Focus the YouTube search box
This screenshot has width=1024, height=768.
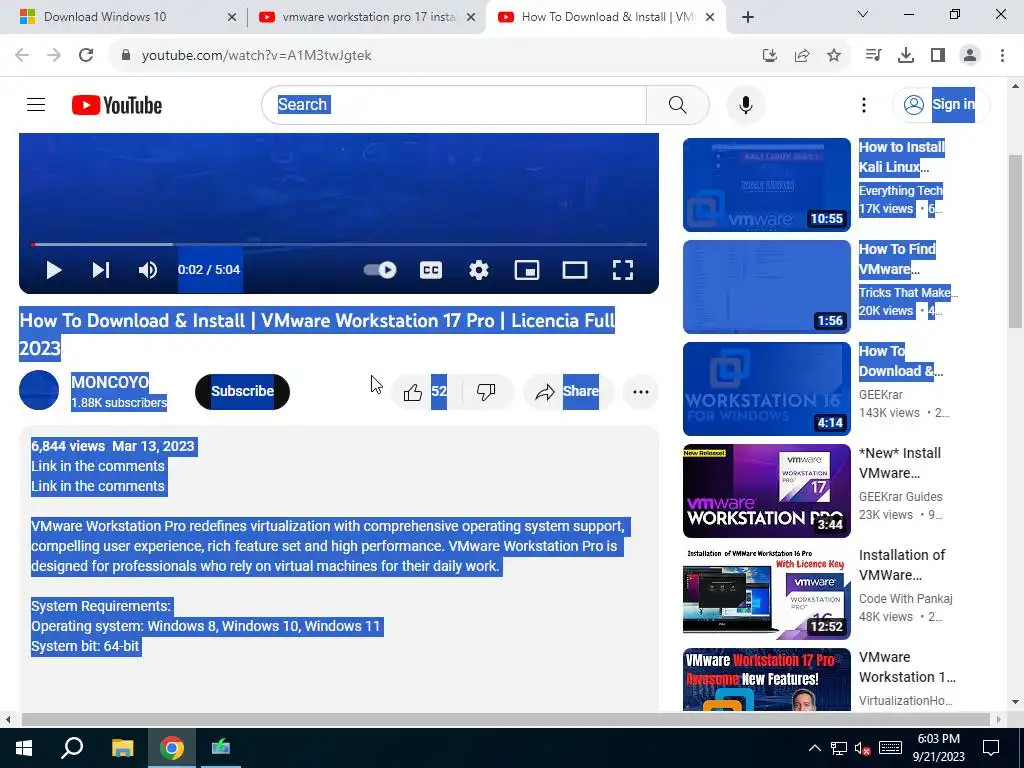click(454, 104)
